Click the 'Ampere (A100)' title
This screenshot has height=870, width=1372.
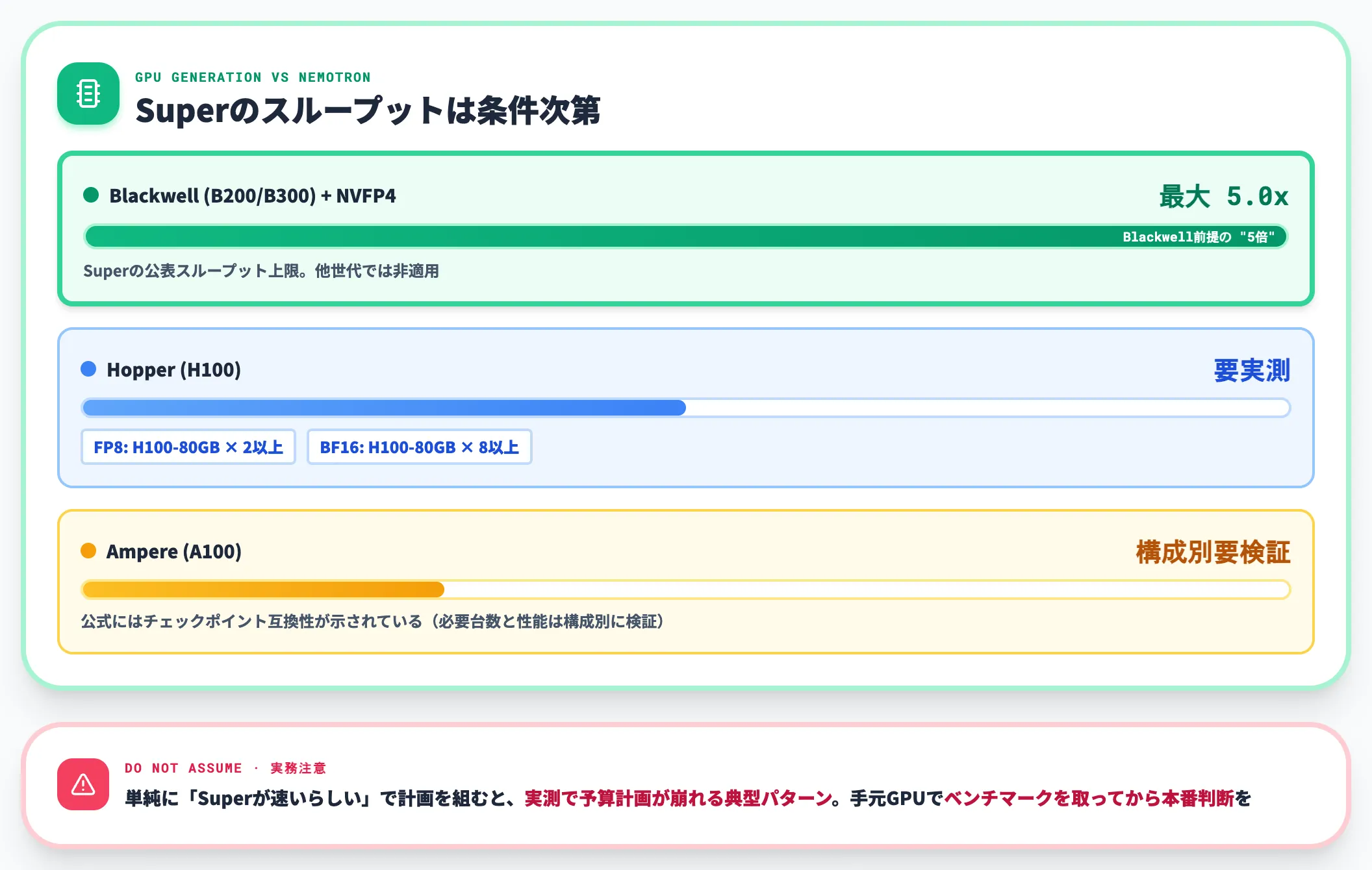tap(174, 551)
